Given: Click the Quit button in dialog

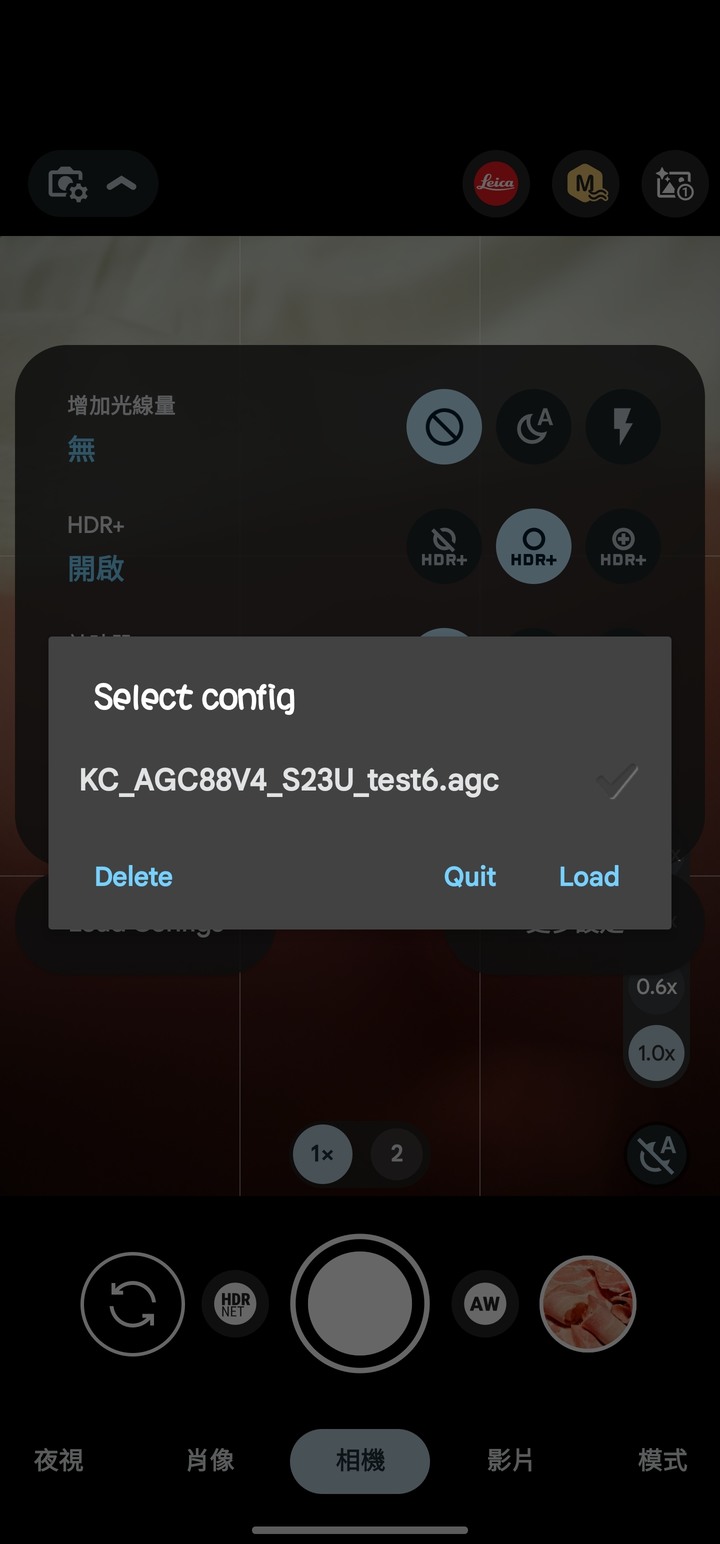Looking at the screenshot, I should point(470,877).
